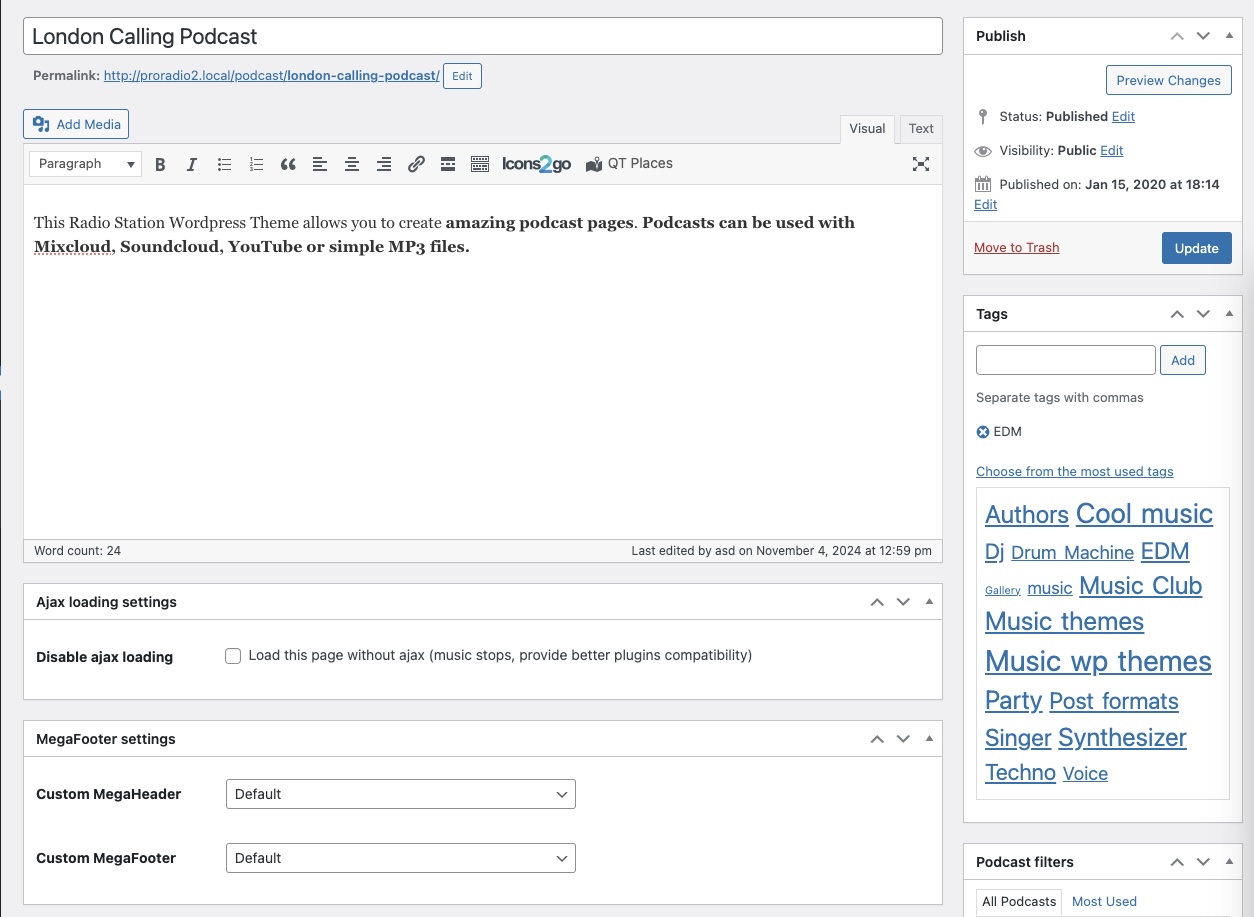Open the Icons2go icon picker
Viewport: 1254px width, 917px height.
pos(536,165)
